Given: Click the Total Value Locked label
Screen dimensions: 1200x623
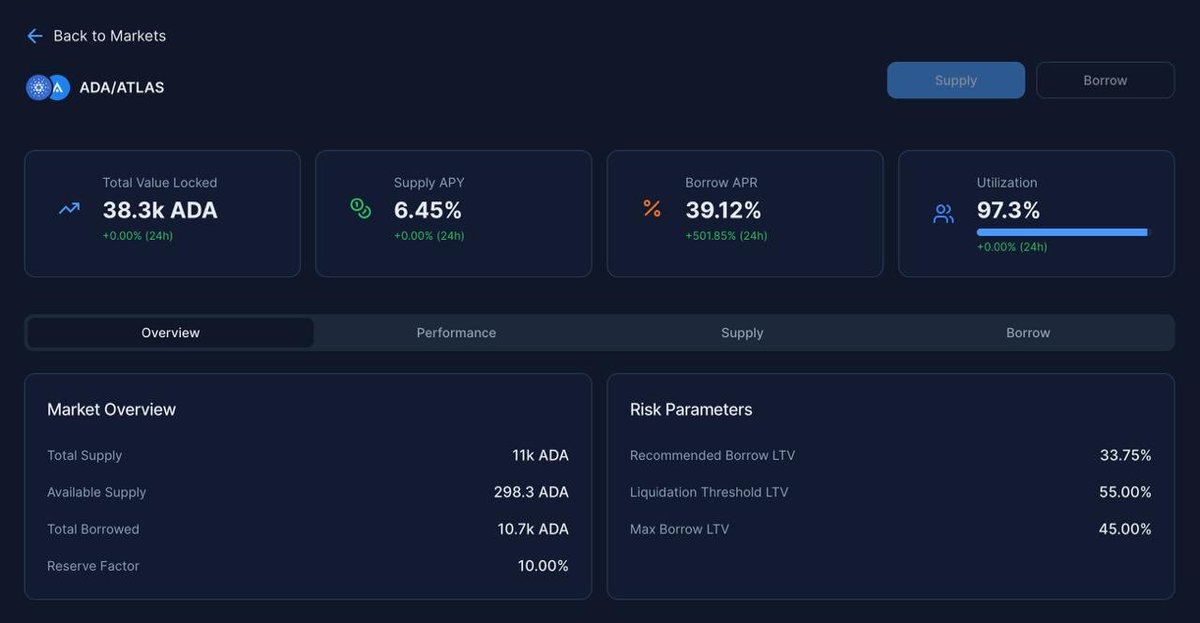Looking at the screenshot, I should pos(160,183).
